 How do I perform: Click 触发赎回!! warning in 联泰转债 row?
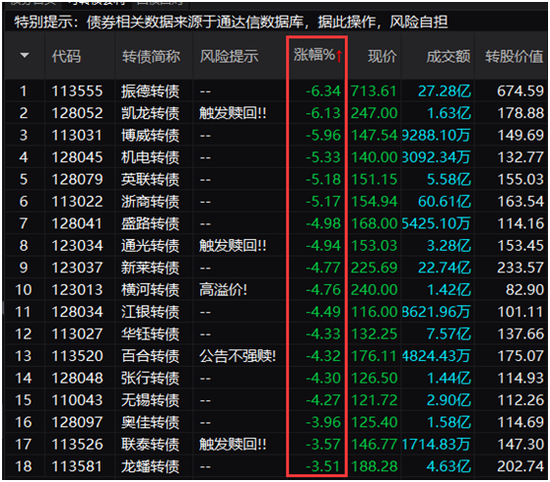233,445
